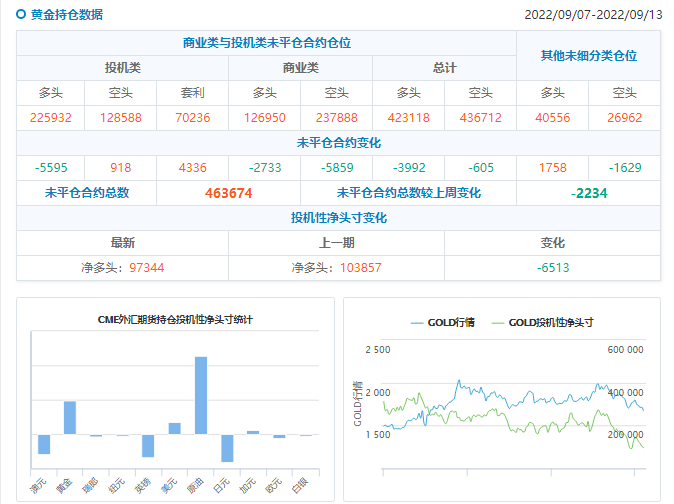Click the 黄金 bar in the CME chart

tap(70, 418)
